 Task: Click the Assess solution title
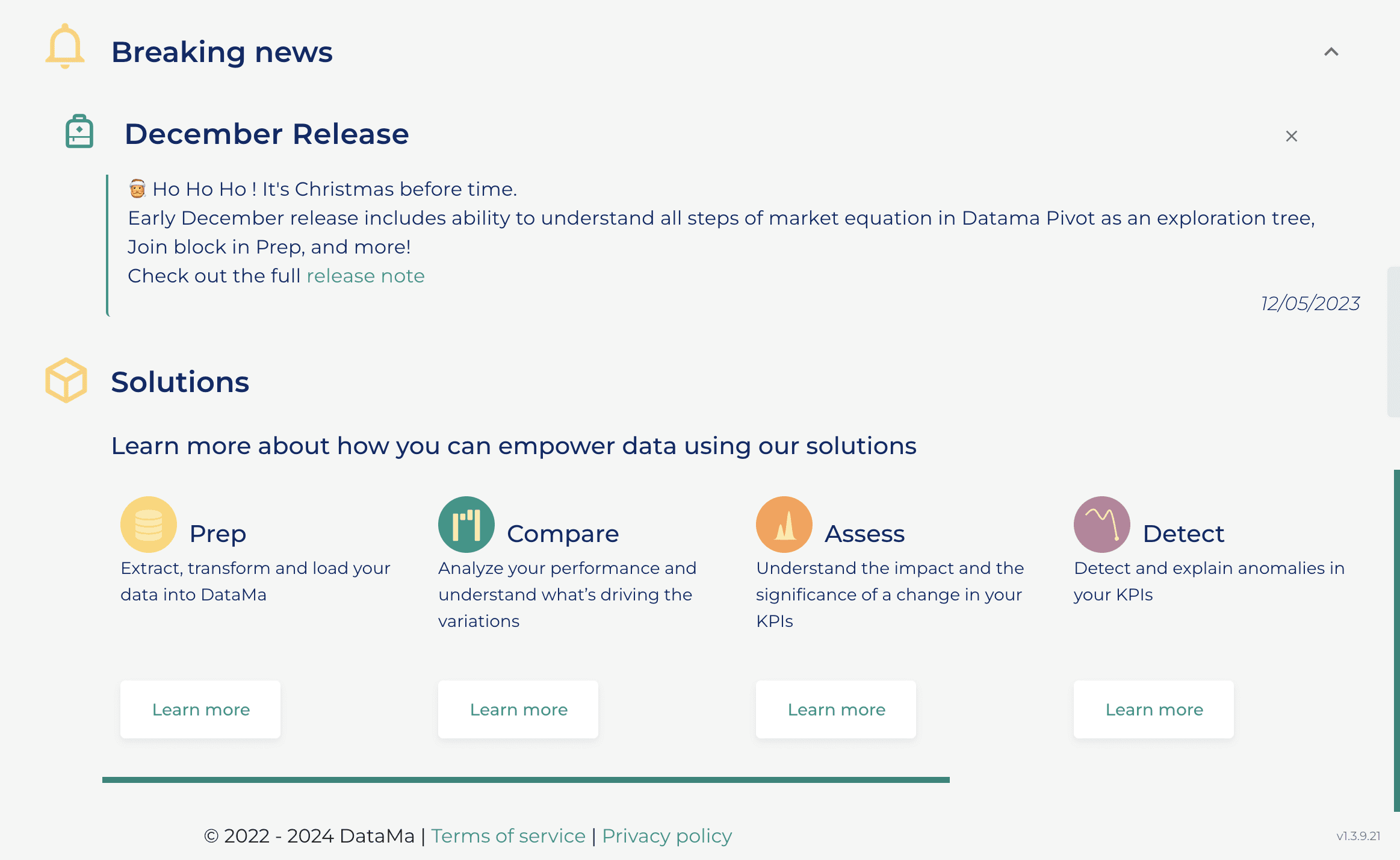[x=865, y=534]
